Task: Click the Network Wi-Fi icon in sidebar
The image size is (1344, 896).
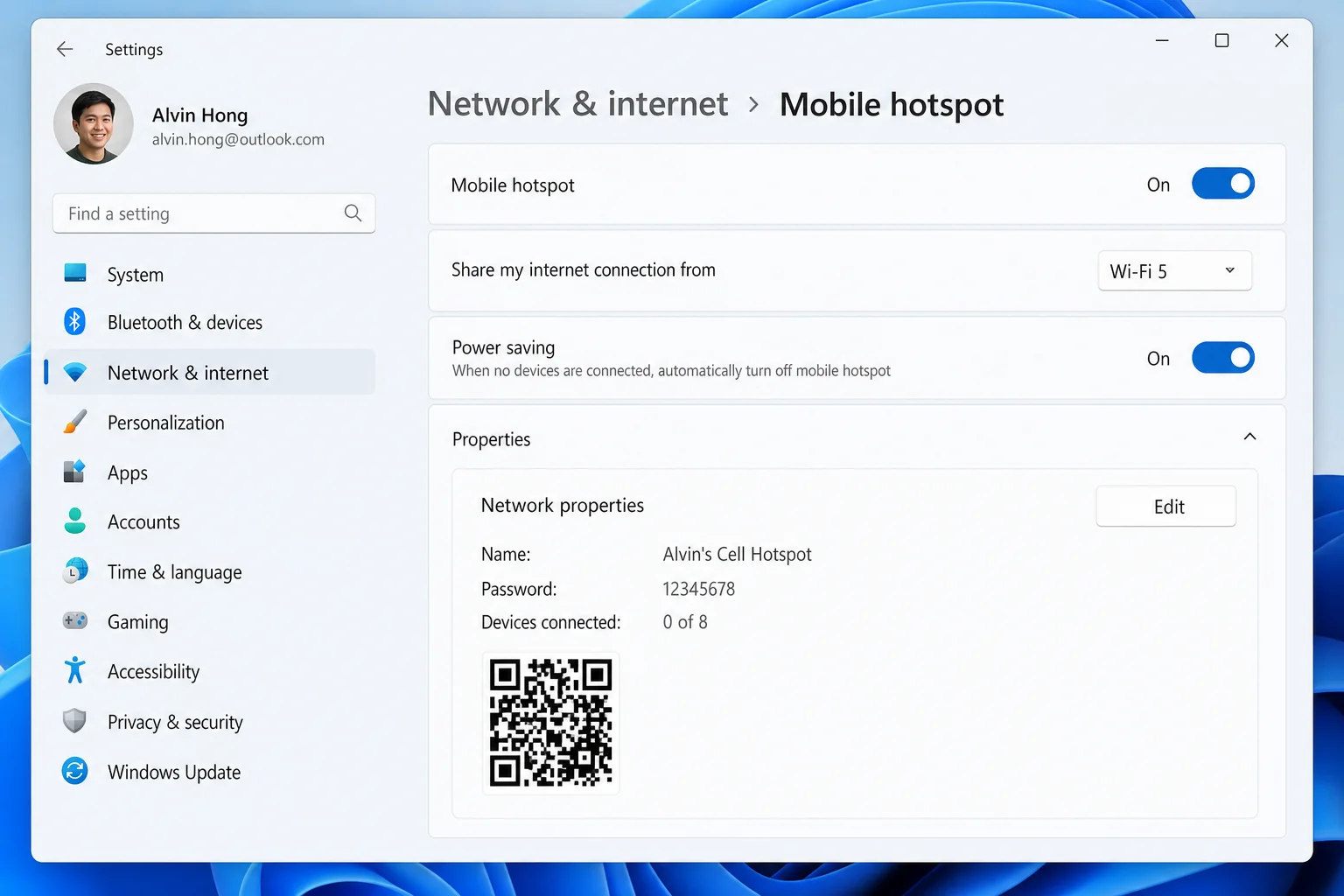Action: [x=75, y=372]
